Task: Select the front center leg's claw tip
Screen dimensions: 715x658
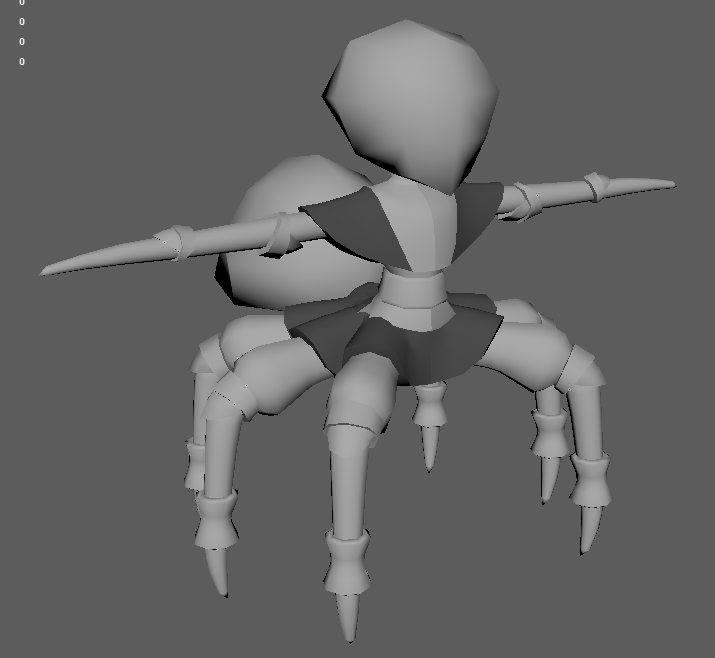Action: 349,618
